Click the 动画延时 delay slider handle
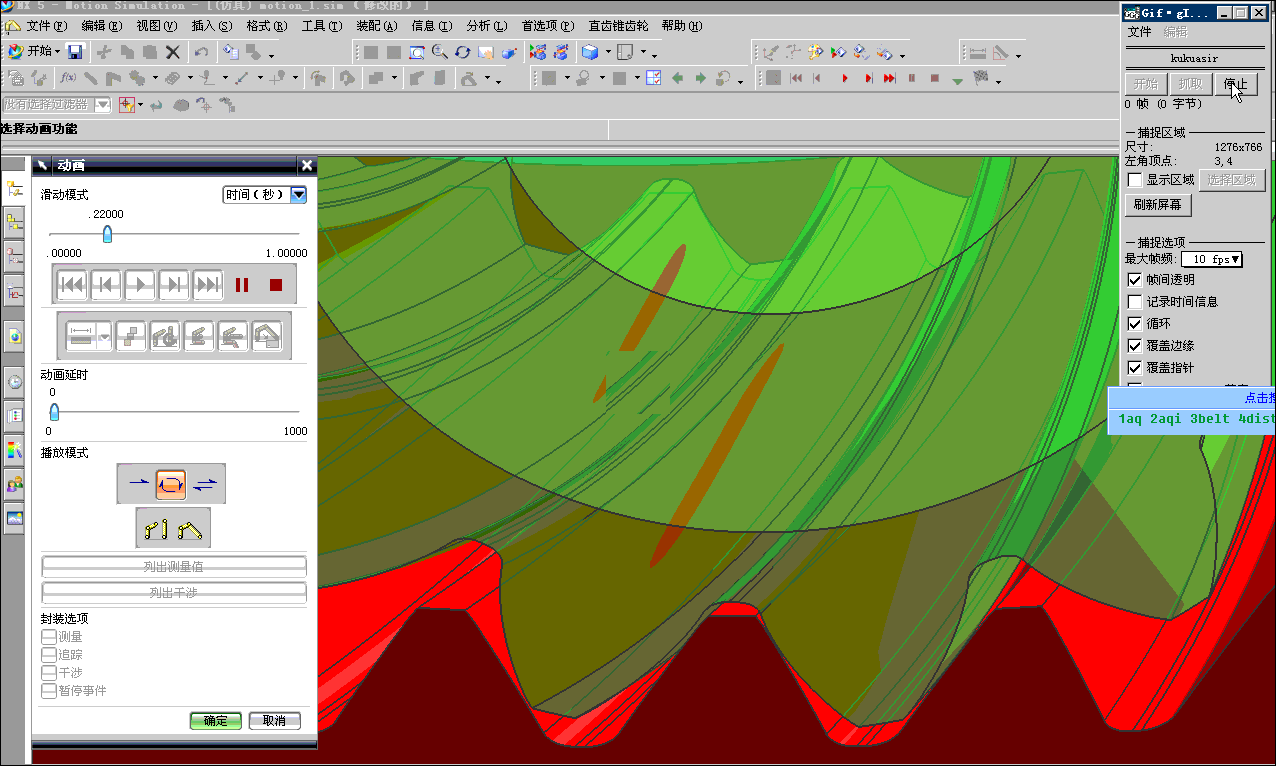Screen dimensions: 1276x766 click(54, 411)
